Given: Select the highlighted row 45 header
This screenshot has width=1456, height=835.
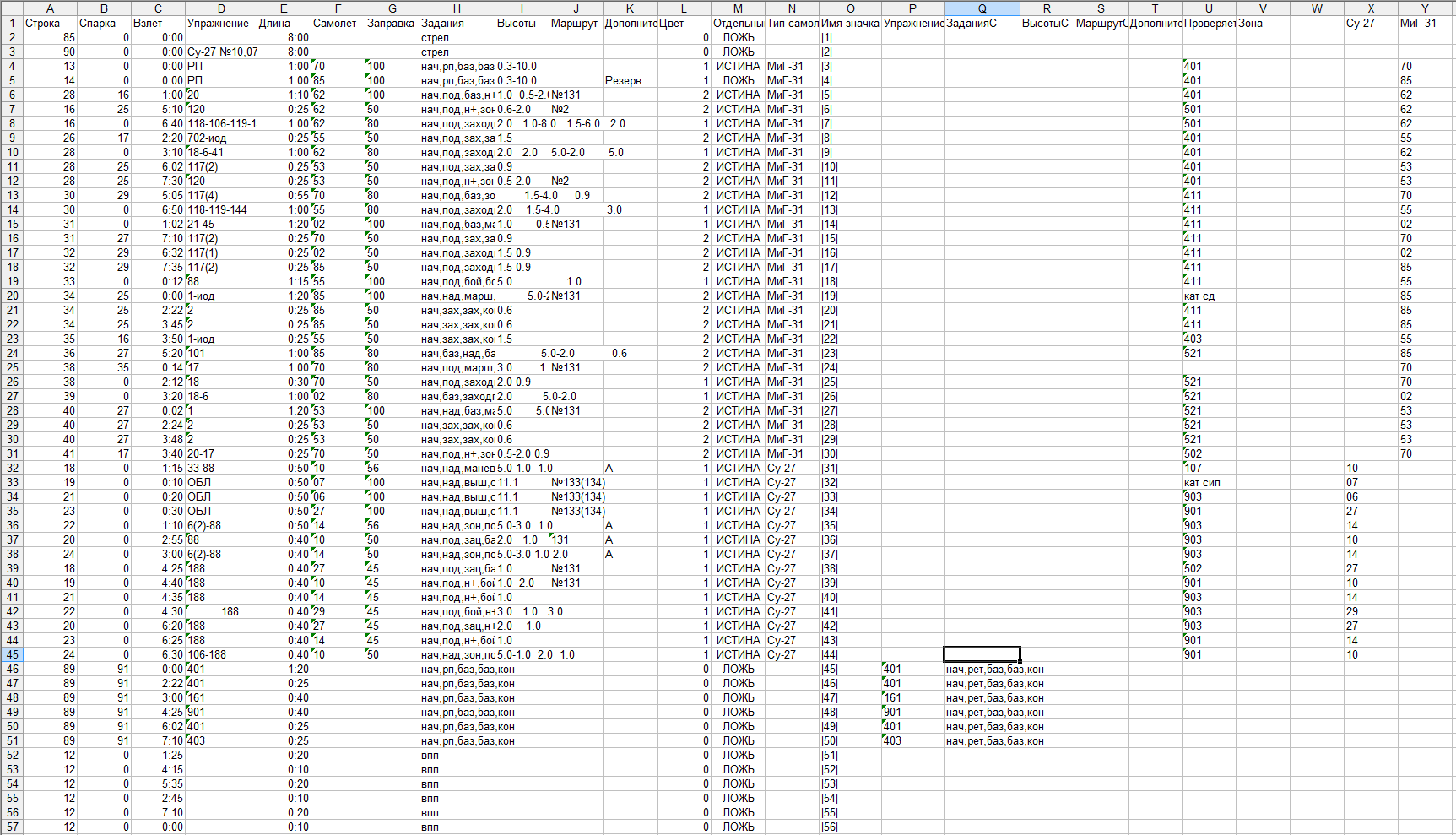Looking at the screenshot, I should pos(12,654).
